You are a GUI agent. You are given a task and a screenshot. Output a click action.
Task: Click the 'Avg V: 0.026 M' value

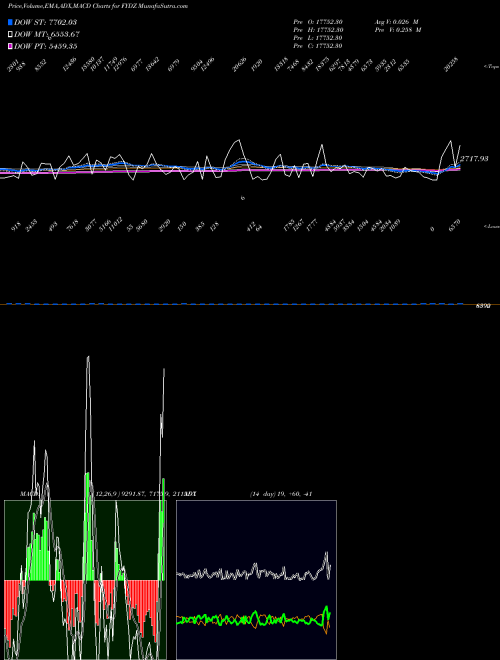click(x=396, y=22)
